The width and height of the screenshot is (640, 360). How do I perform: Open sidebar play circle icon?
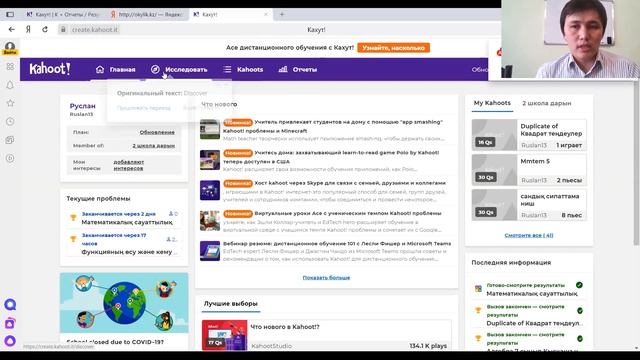coord(10,158)
